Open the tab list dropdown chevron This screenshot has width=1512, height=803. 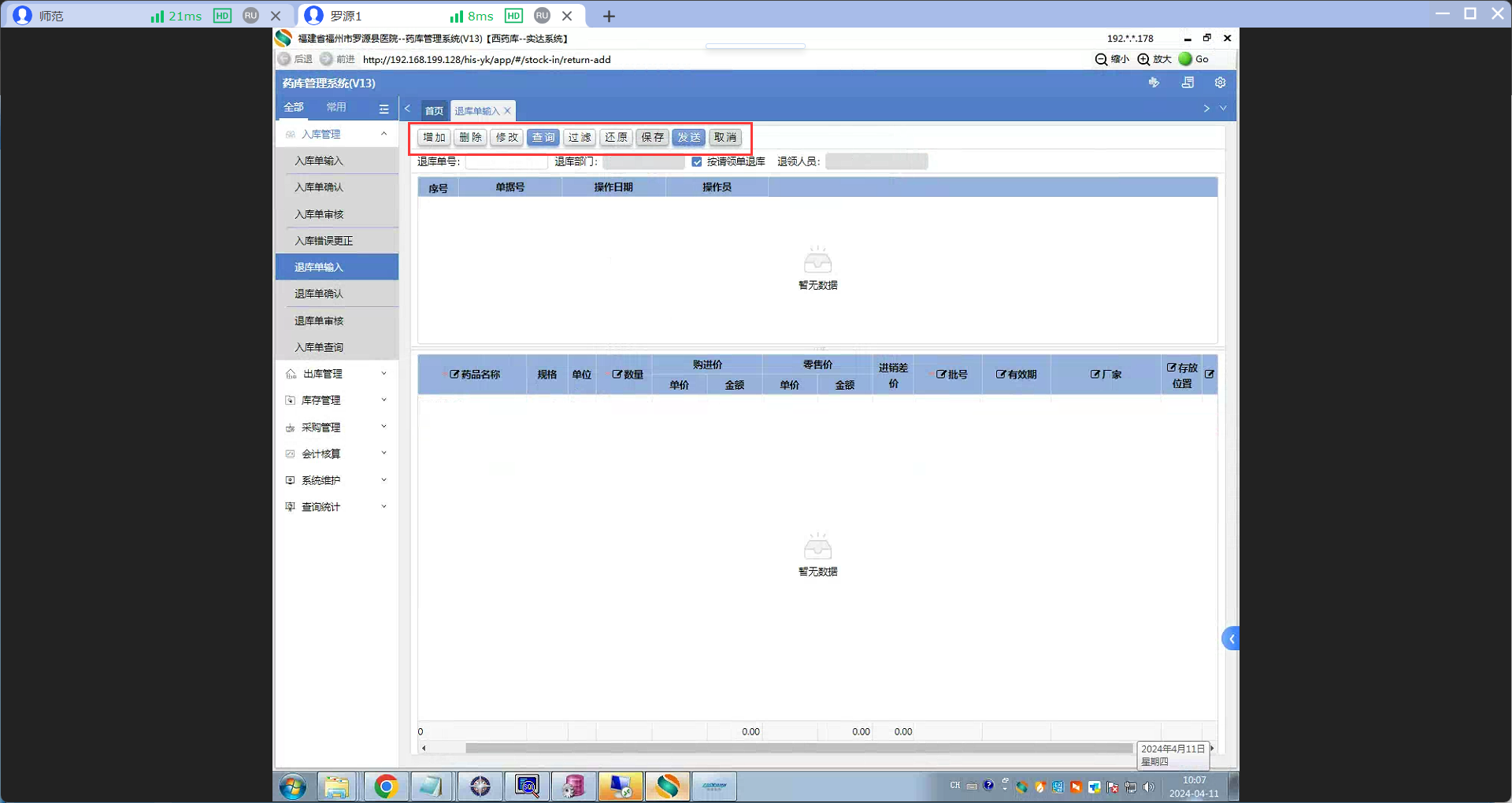(x=1223, y=109)
